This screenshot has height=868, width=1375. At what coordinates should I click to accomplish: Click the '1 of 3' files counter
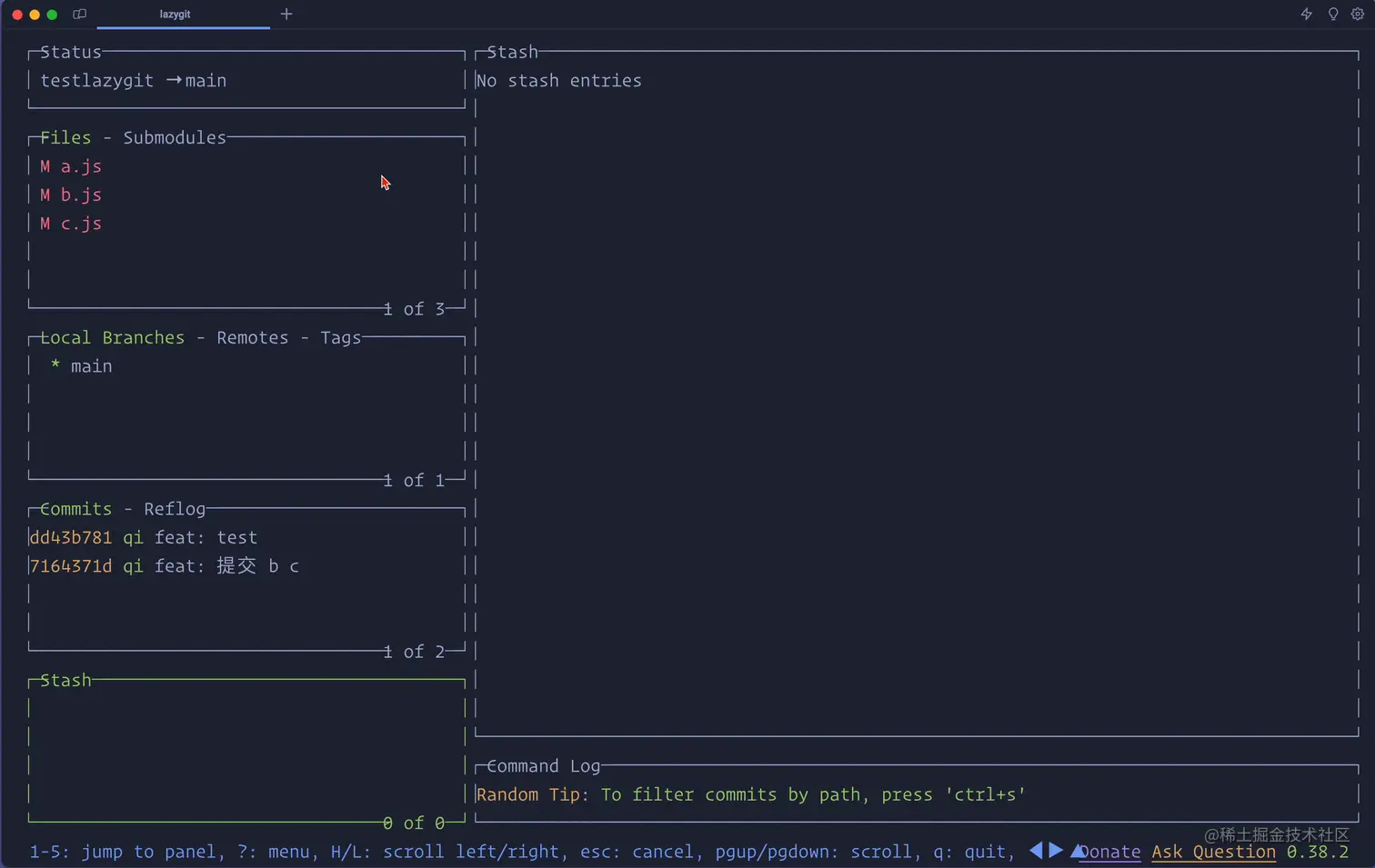[414, 309]
